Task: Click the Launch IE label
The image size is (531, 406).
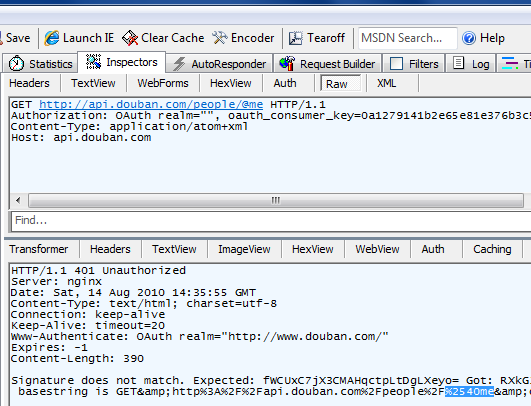Action: 88,38
